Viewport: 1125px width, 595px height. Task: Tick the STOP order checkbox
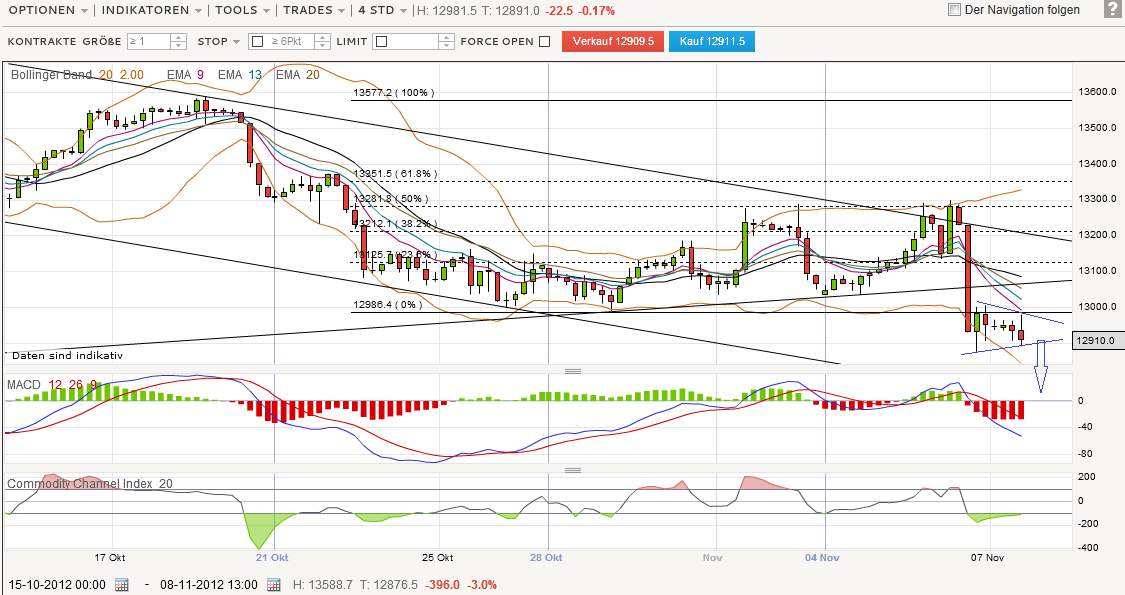pos(258,42)
